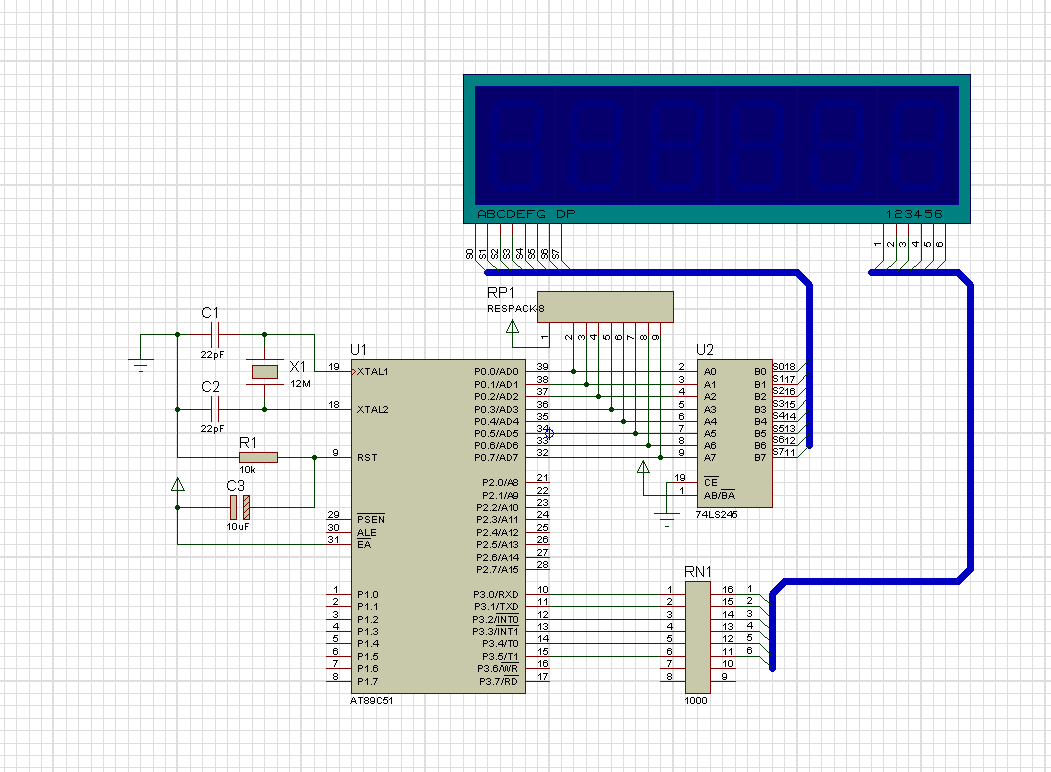1051x772 pixels.
Task: Click the '12M' crystal value text
Action: coord(300,384)
